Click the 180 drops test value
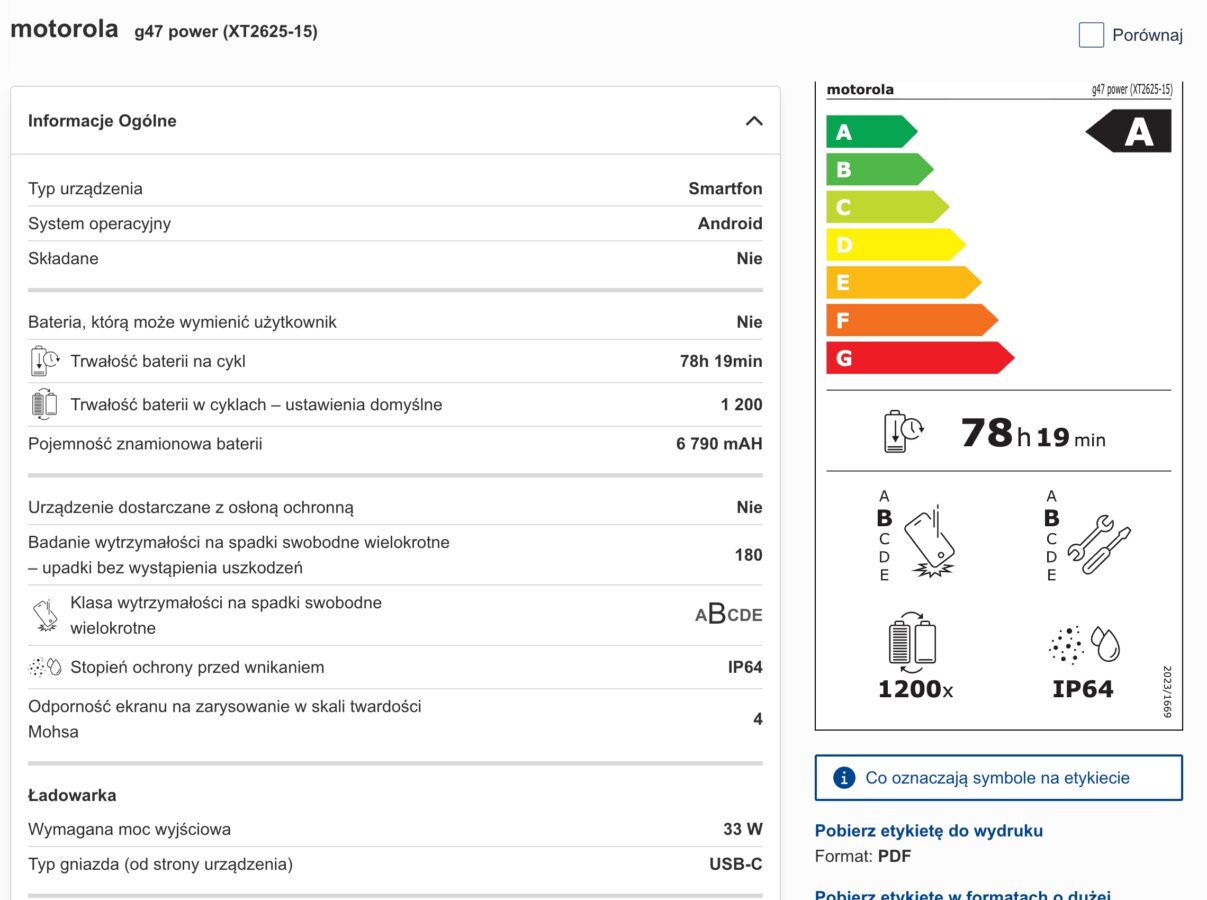 (749, 554)
